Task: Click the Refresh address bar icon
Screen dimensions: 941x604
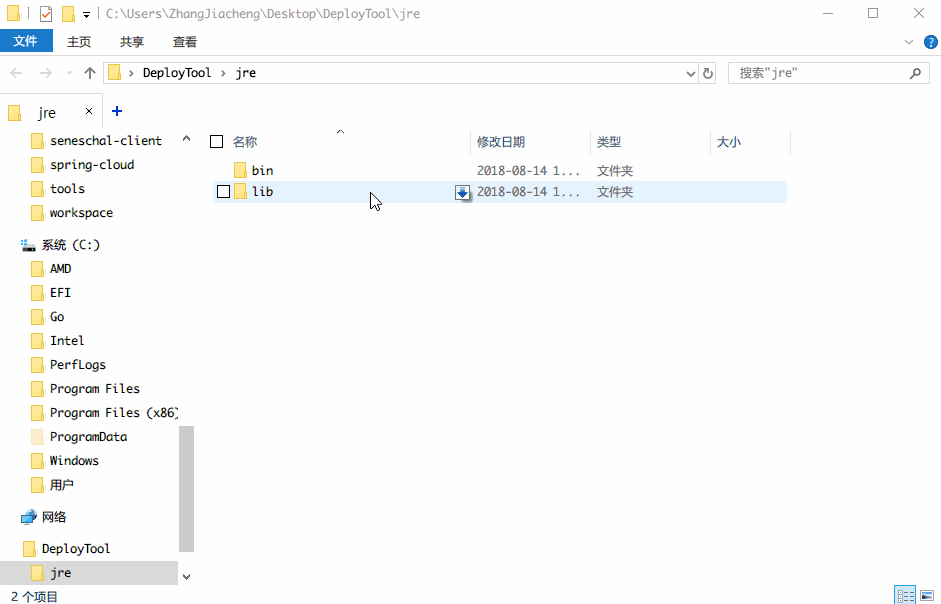Action: point(708,73)
